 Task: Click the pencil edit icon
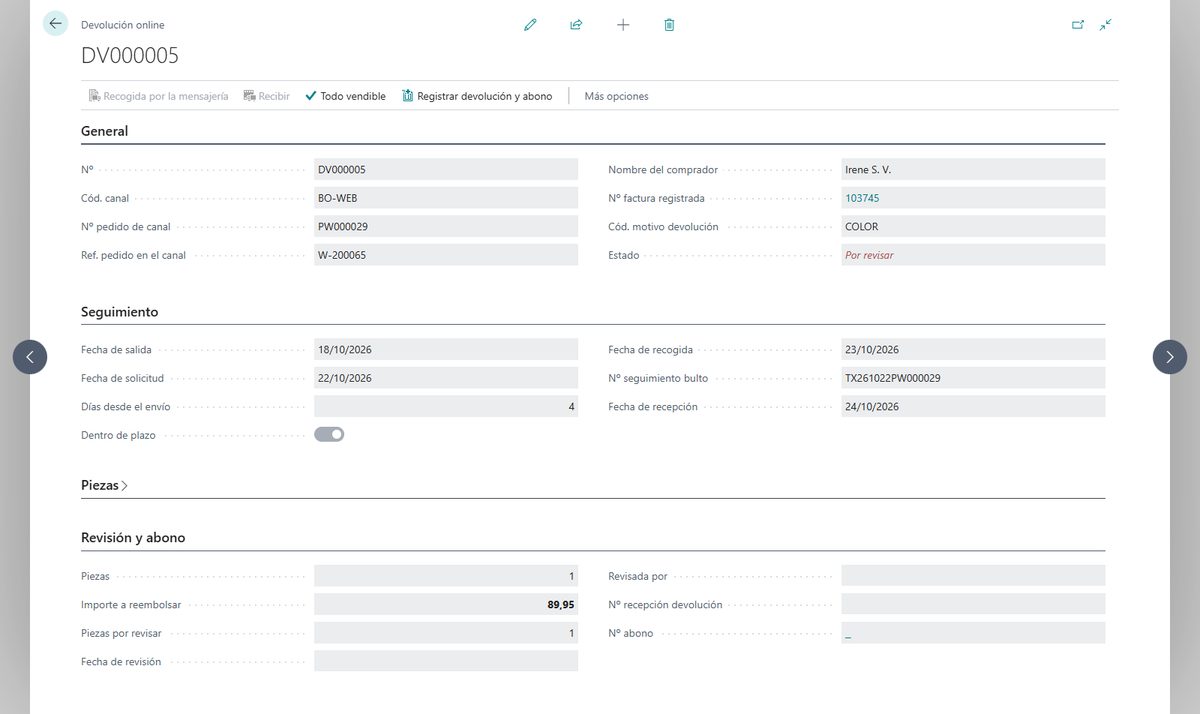tap(530, 24)
